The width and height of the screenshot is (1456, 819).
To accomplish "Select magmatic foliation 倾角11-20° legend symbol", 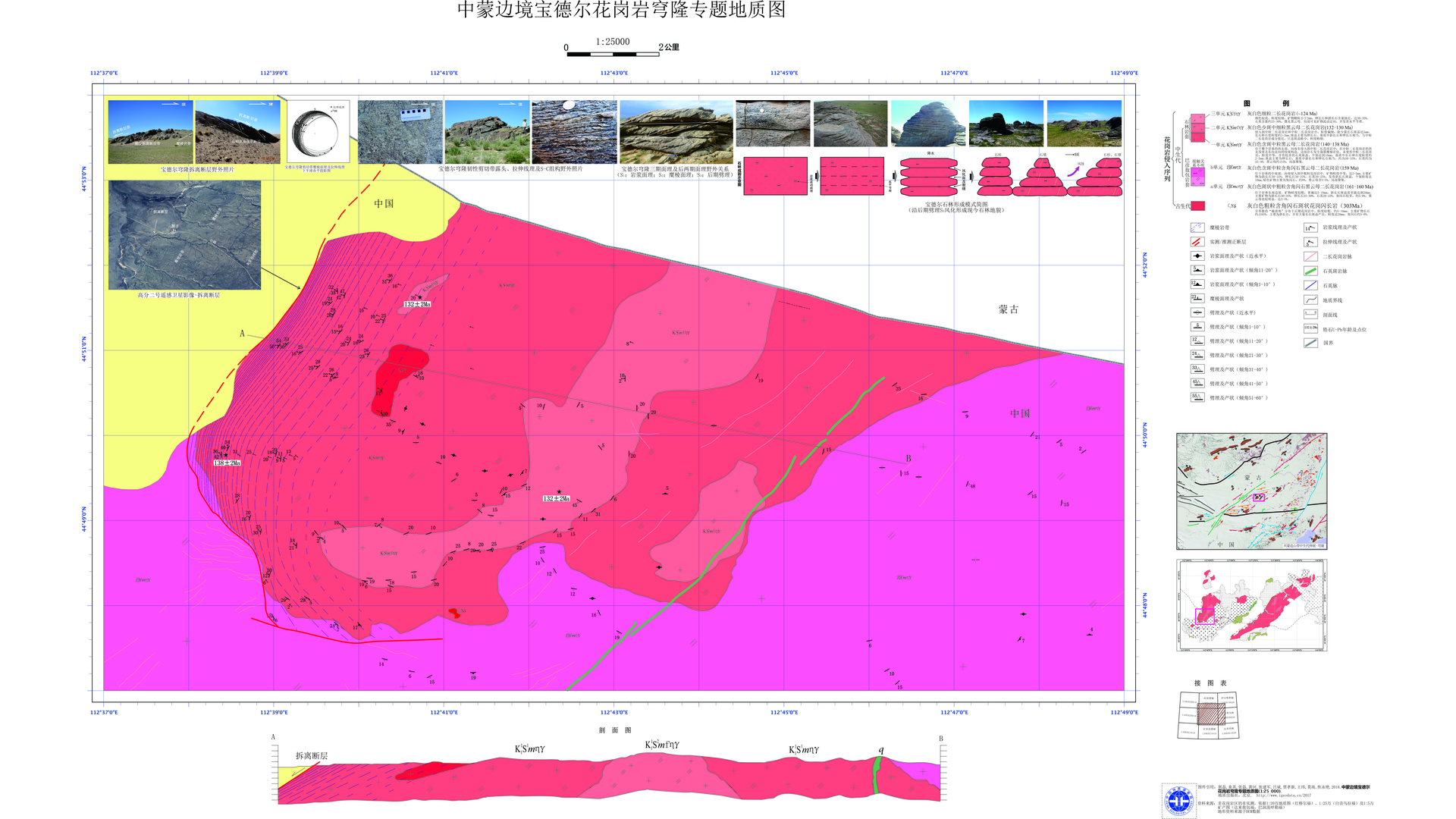I will click(1197, 270).
